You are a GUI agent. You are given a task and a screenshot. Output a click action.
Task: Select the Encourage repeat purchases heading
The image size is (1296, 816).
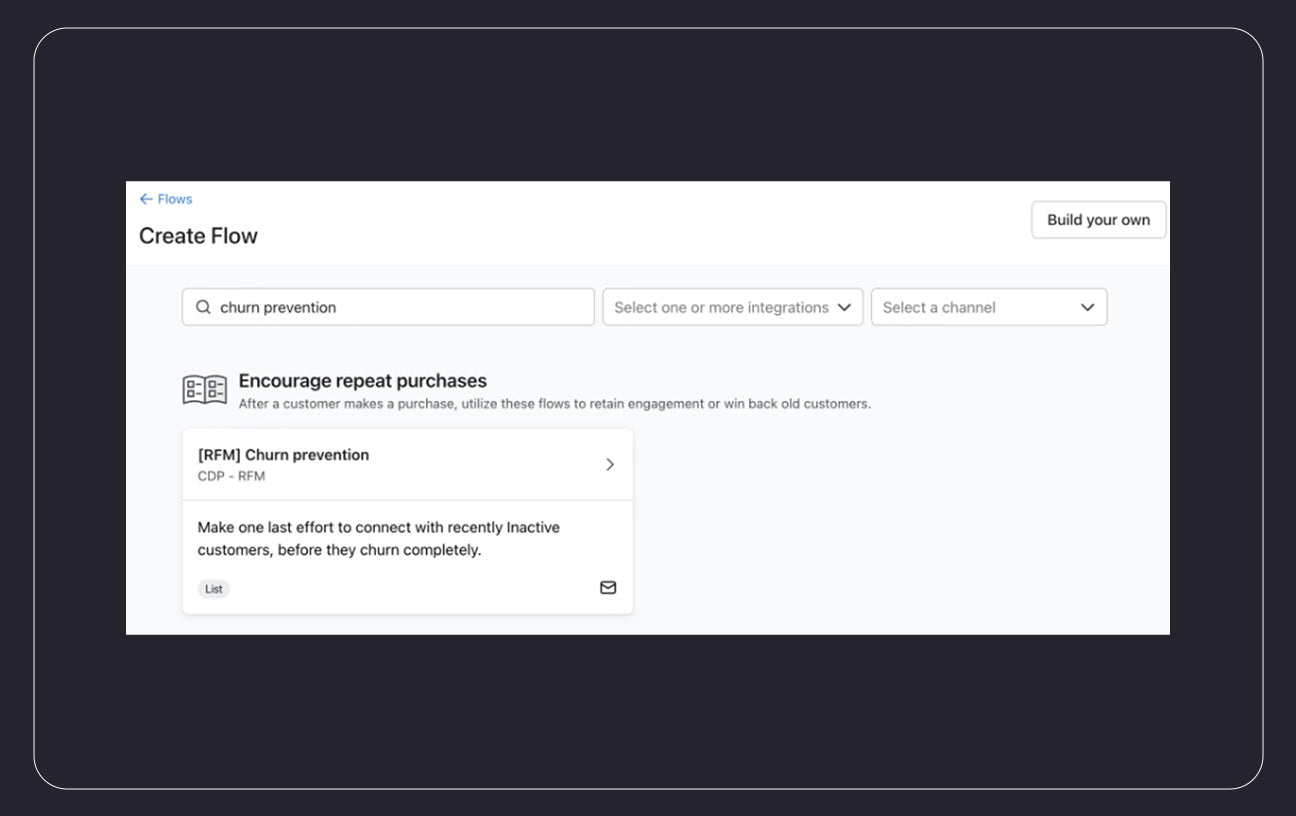tap(362, 381)
